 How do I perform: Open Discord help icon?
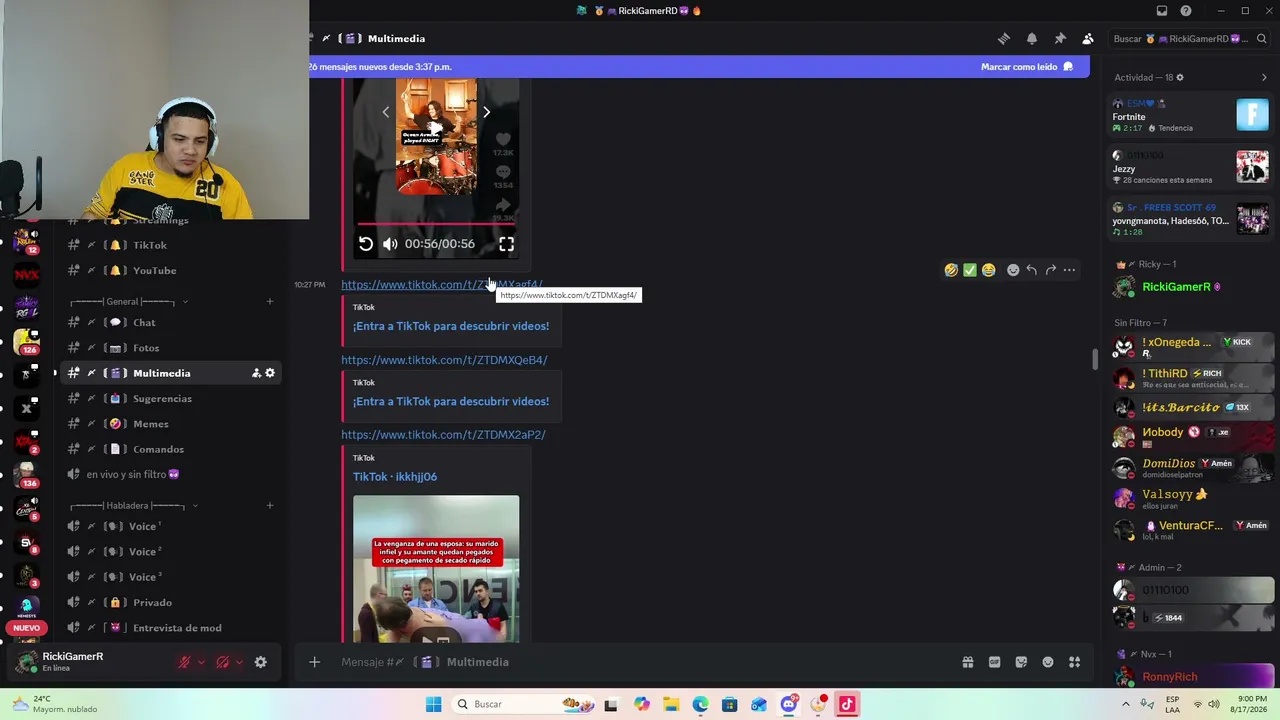click(1186, 11)
